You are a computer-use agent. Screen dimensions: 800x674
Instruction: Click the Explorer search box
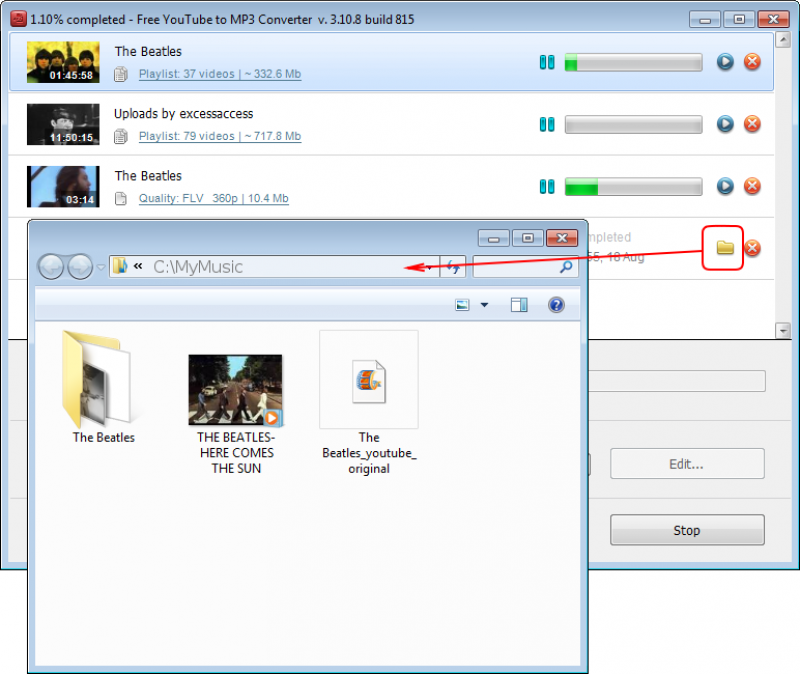526,267
